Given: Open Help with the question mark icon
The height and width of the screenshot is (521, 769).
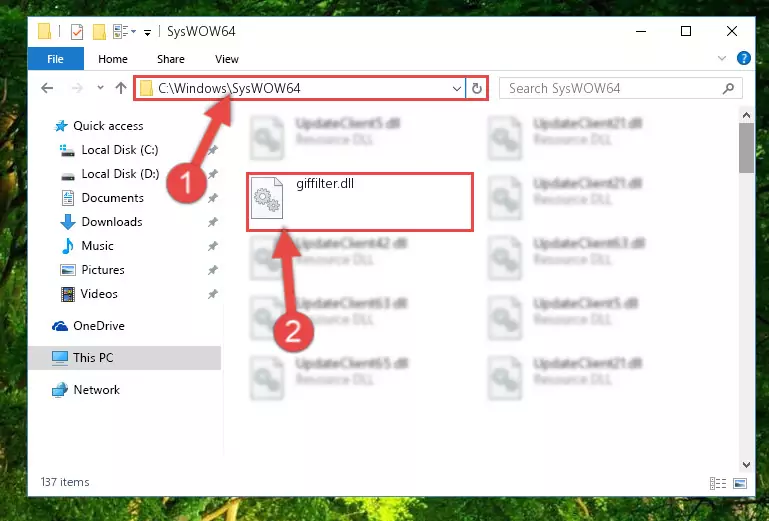Looking at the screenshot, I should coord(743,58).
